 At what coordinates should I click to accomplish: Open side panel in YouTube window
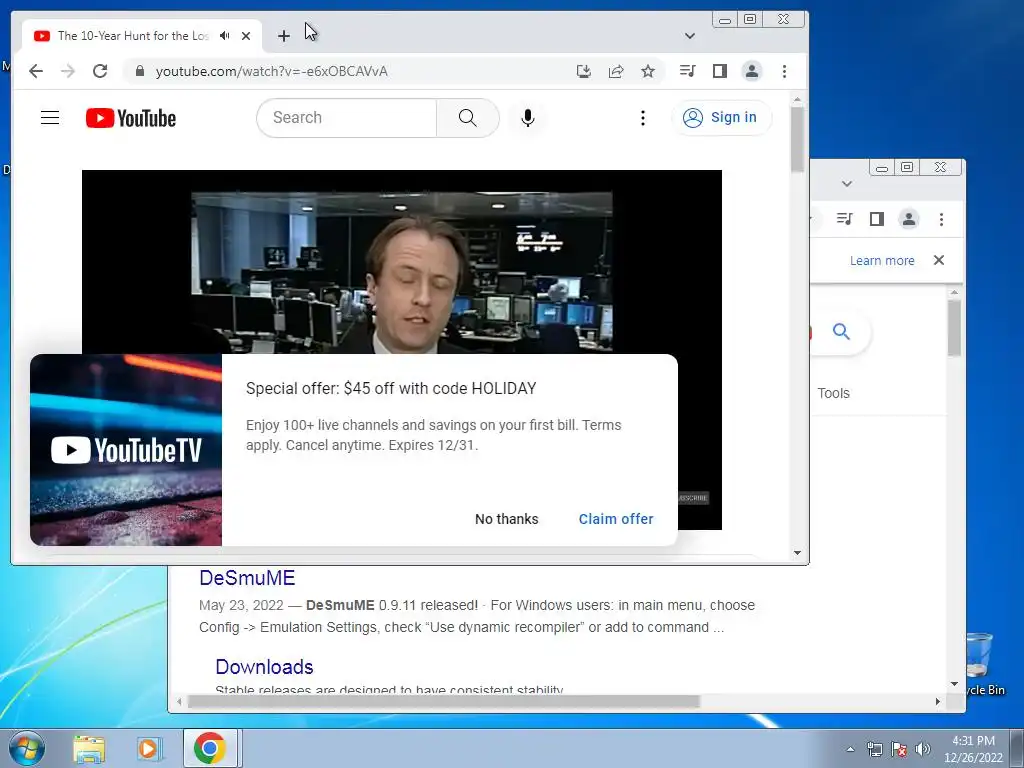720,71
